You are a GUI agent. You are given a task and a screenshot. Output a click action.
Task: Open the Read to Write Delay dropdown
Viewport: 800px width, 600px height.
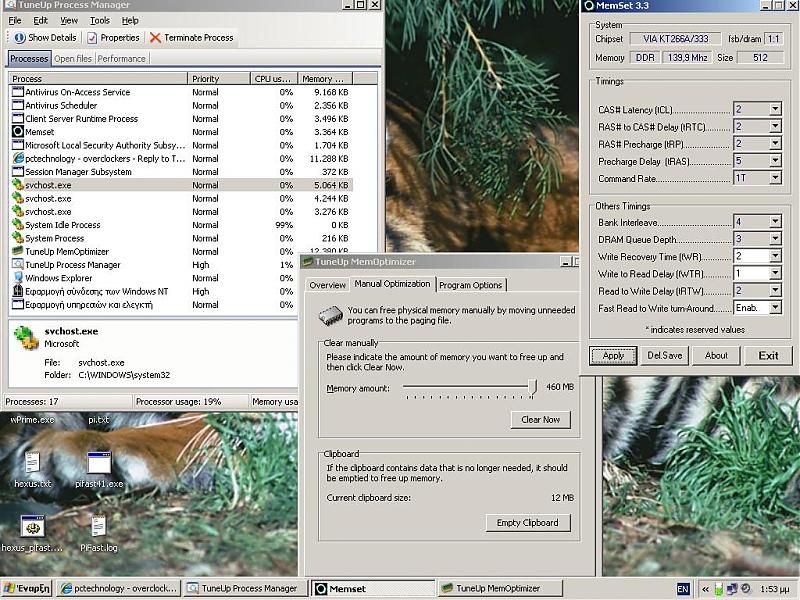tap(775, 290)
